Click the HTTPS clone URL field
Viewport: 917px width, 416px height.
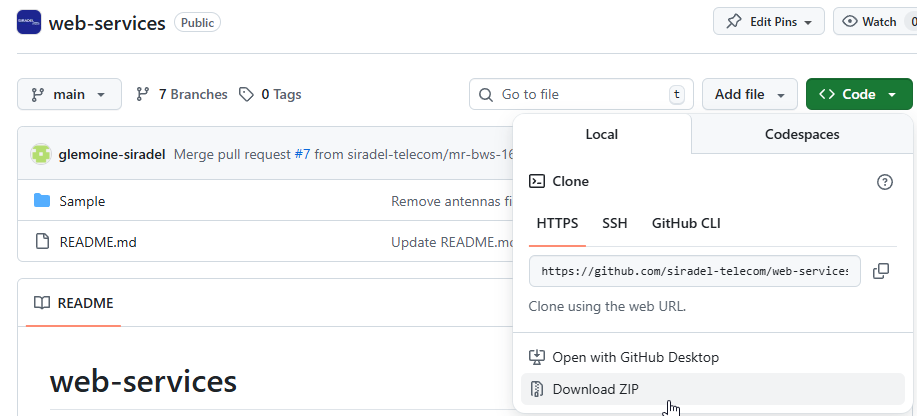695,271
